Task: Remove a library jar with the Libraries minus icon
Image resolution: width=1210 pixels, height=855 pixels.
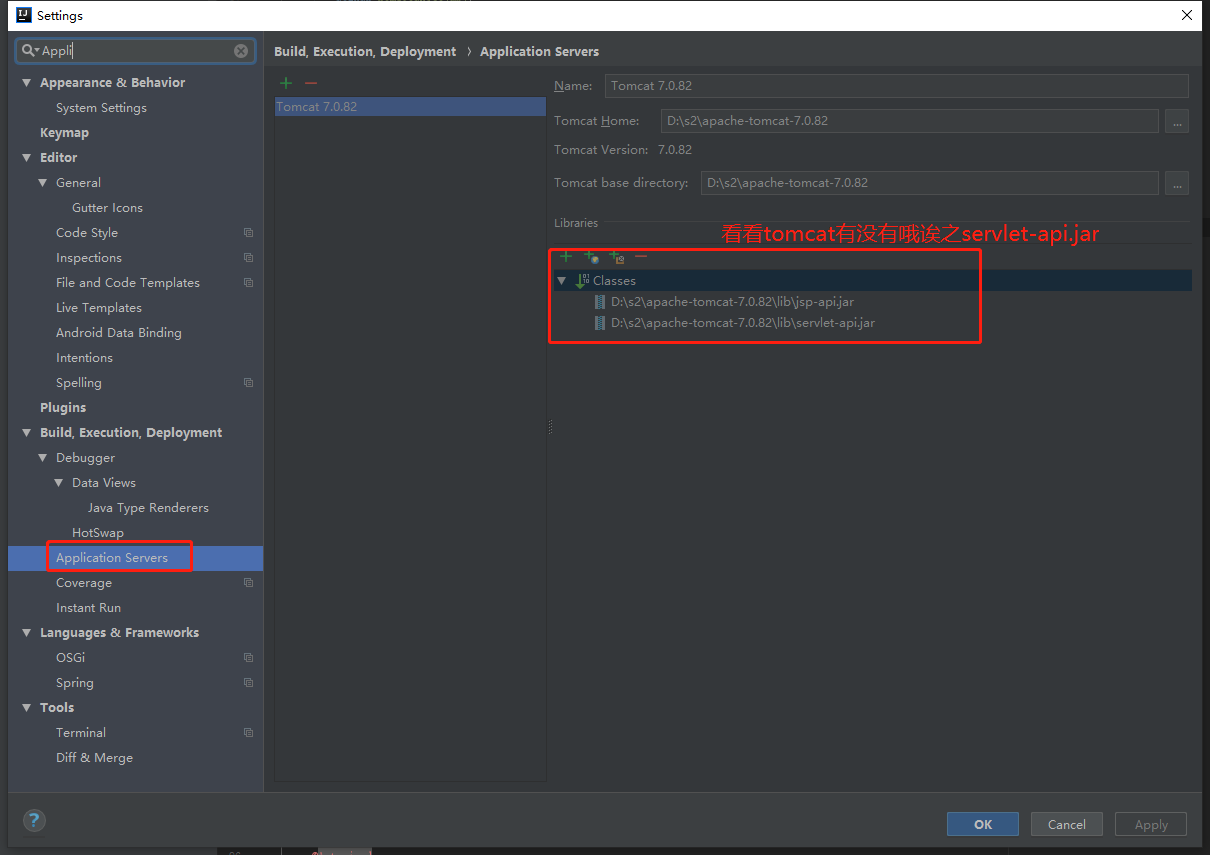Action: pos(641,257)
